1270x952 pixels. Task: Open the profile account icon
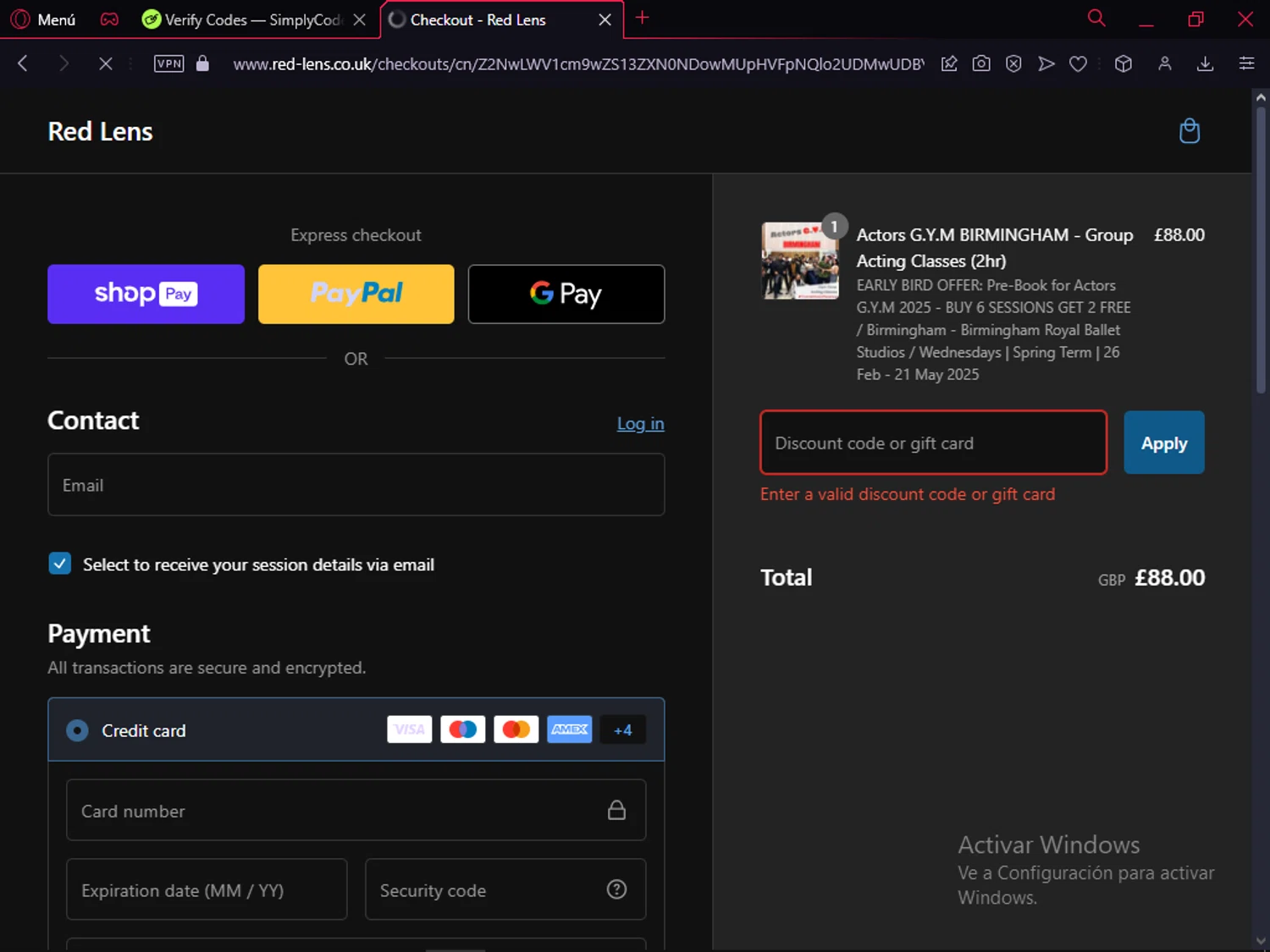[x=1165, y=63]
